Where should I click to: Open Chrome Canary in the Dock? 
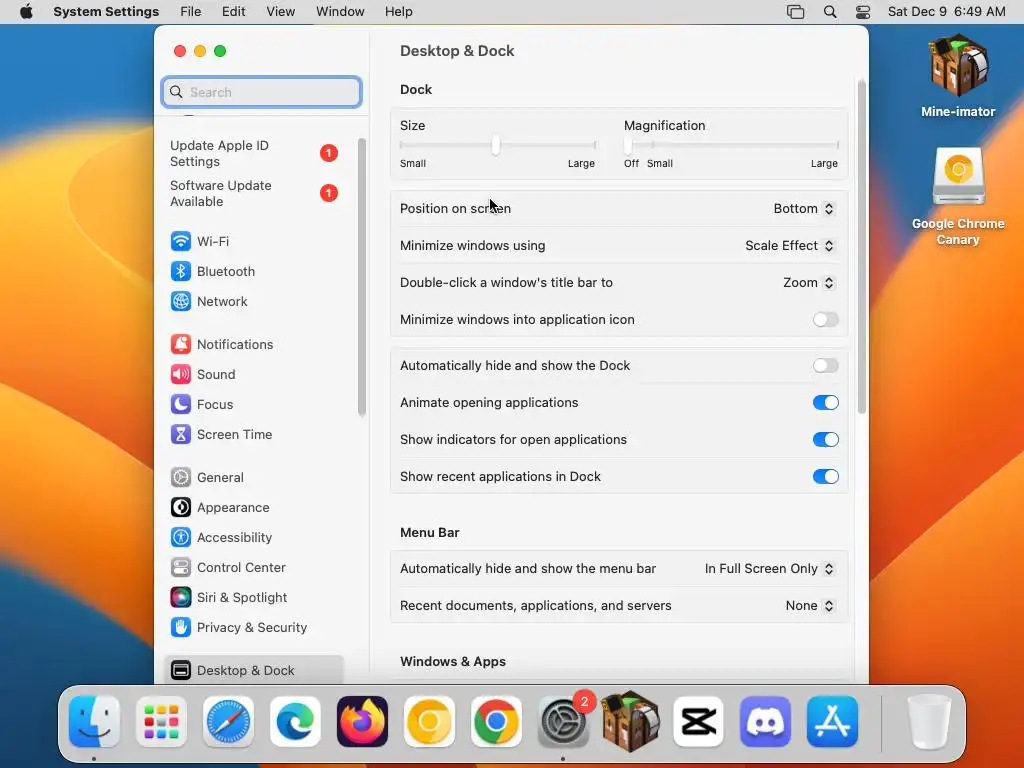click(x=429, y=722)
